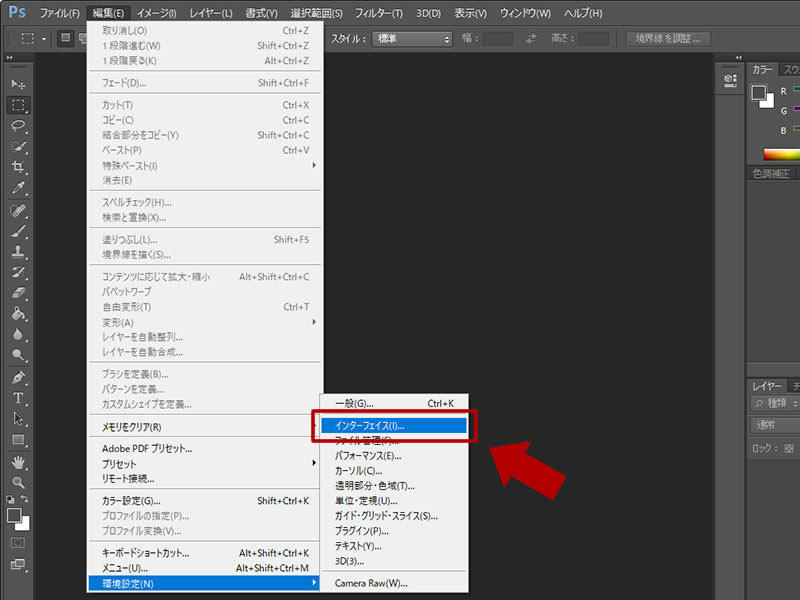Open the レイヤー(L) menu
This screenshot has height=600, width=800.
click(x=211, y=13)
